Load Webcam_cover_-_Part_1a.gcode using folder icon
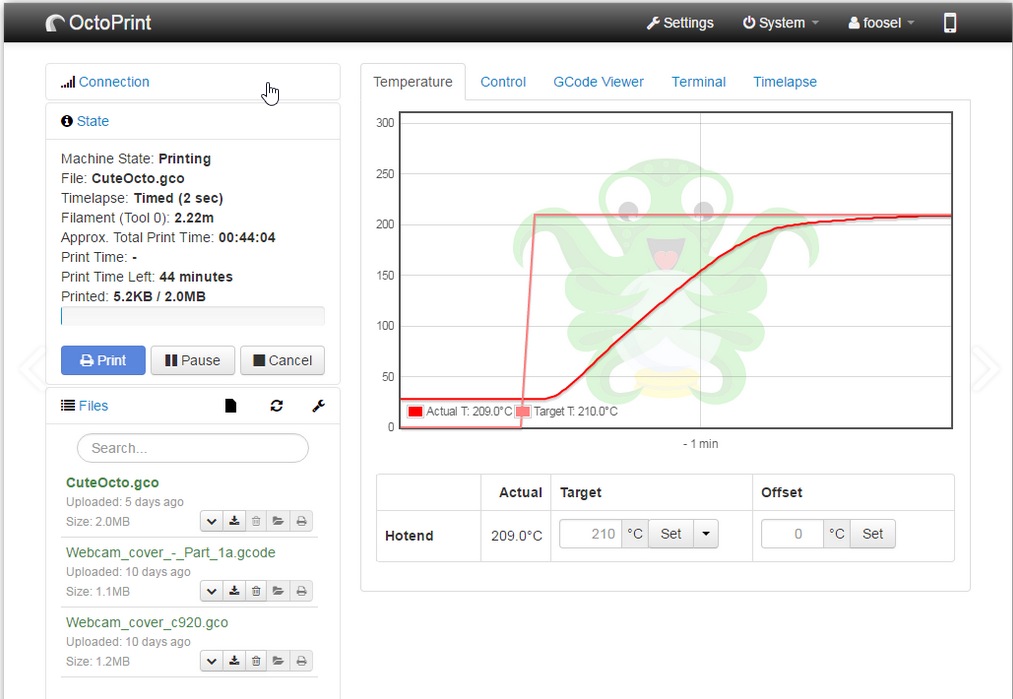The width and height of the screenshot is (1013, 699). (278, 591)
